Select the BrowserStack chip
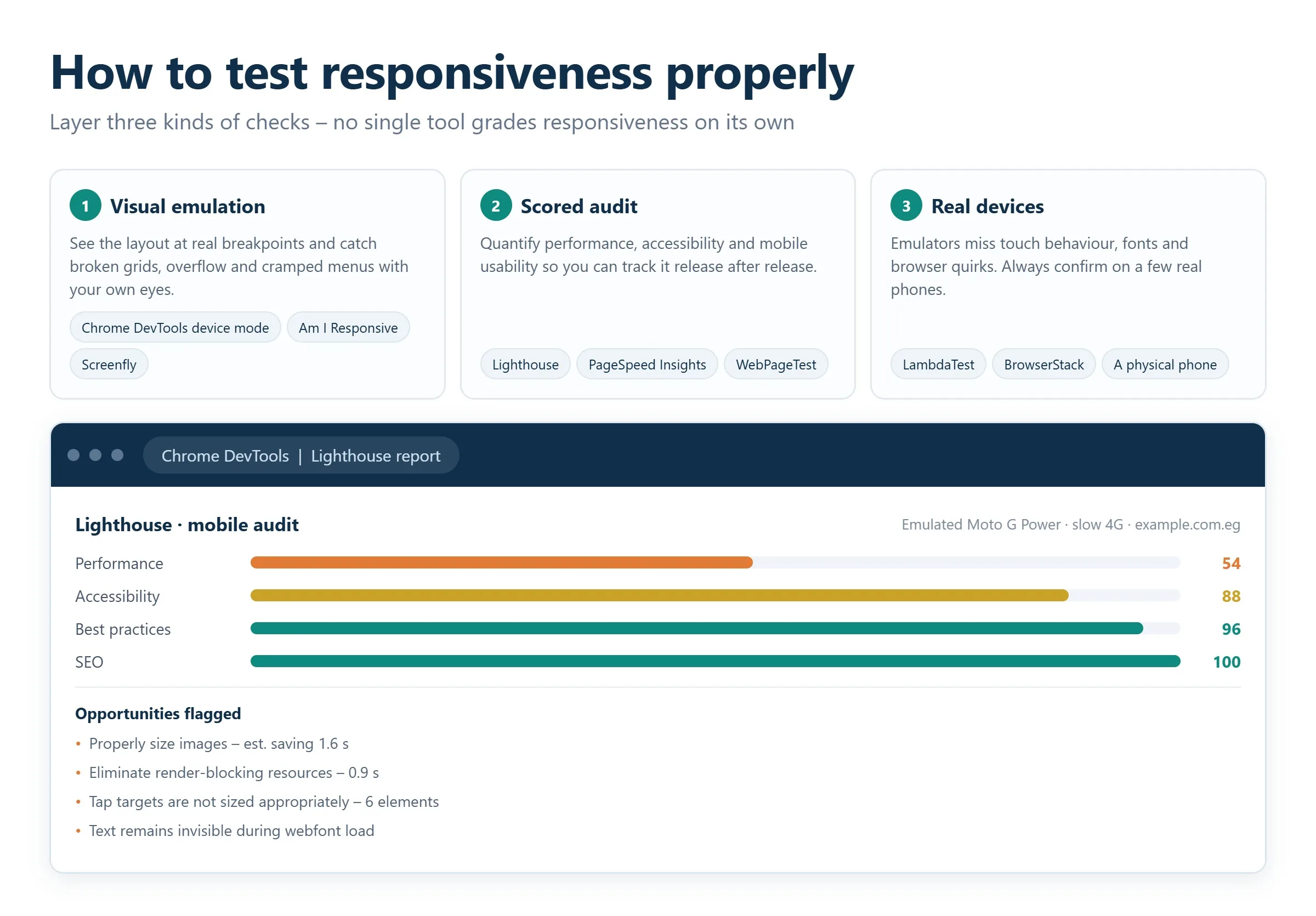 pos(1043,365)
